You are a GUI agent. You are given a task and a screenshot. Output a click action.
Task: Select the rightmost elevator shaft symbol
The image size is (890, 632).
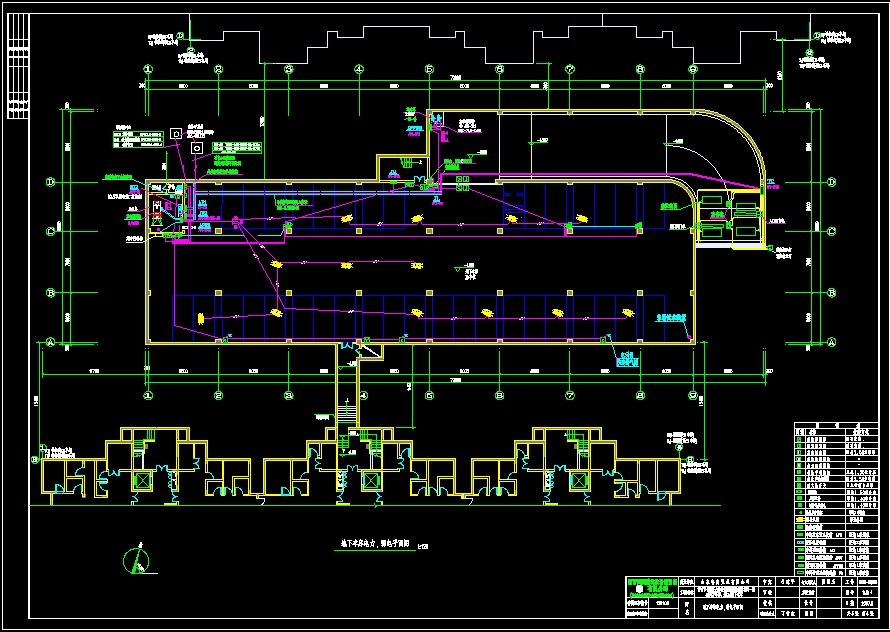point(578,481)
